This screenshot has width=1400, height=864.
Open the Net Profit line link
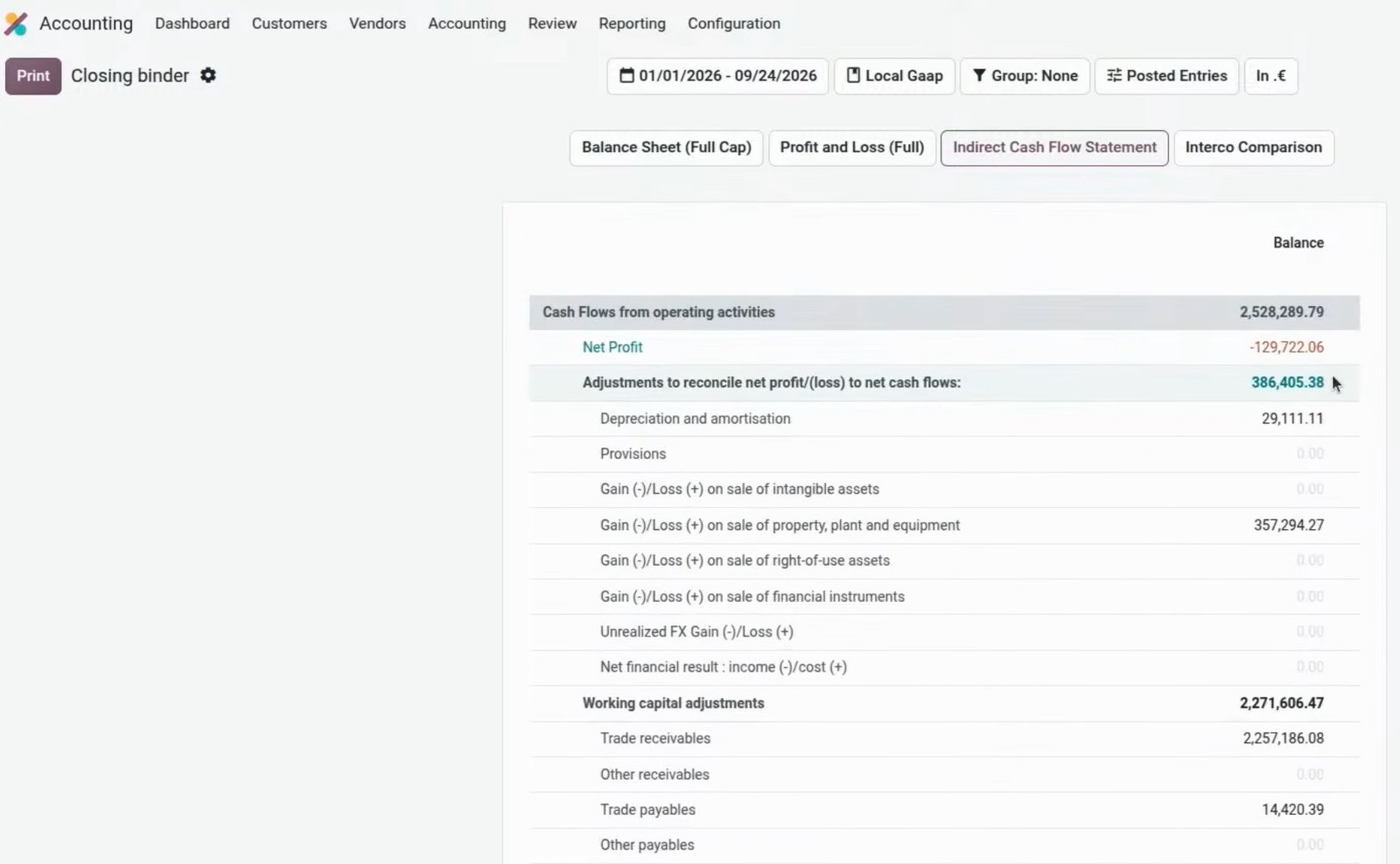[612, 347]
